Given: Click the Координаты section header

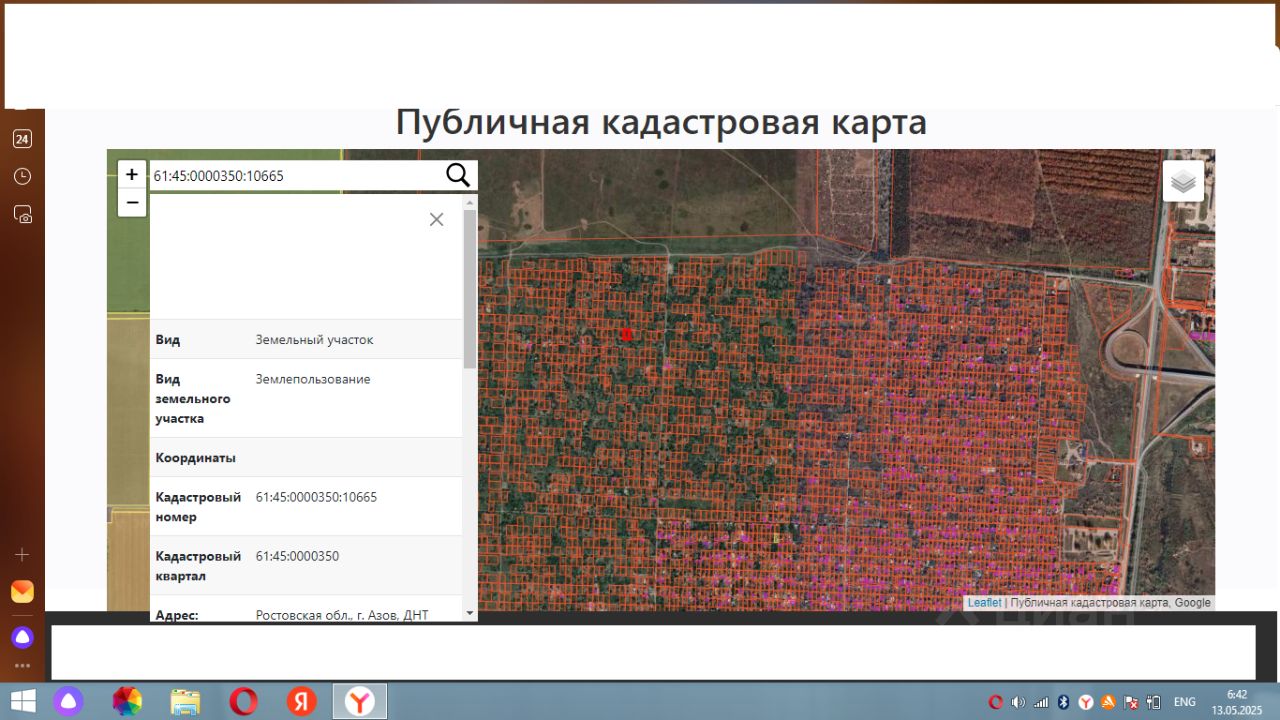Looking at the screenshot, I should (x=196, y=458).
